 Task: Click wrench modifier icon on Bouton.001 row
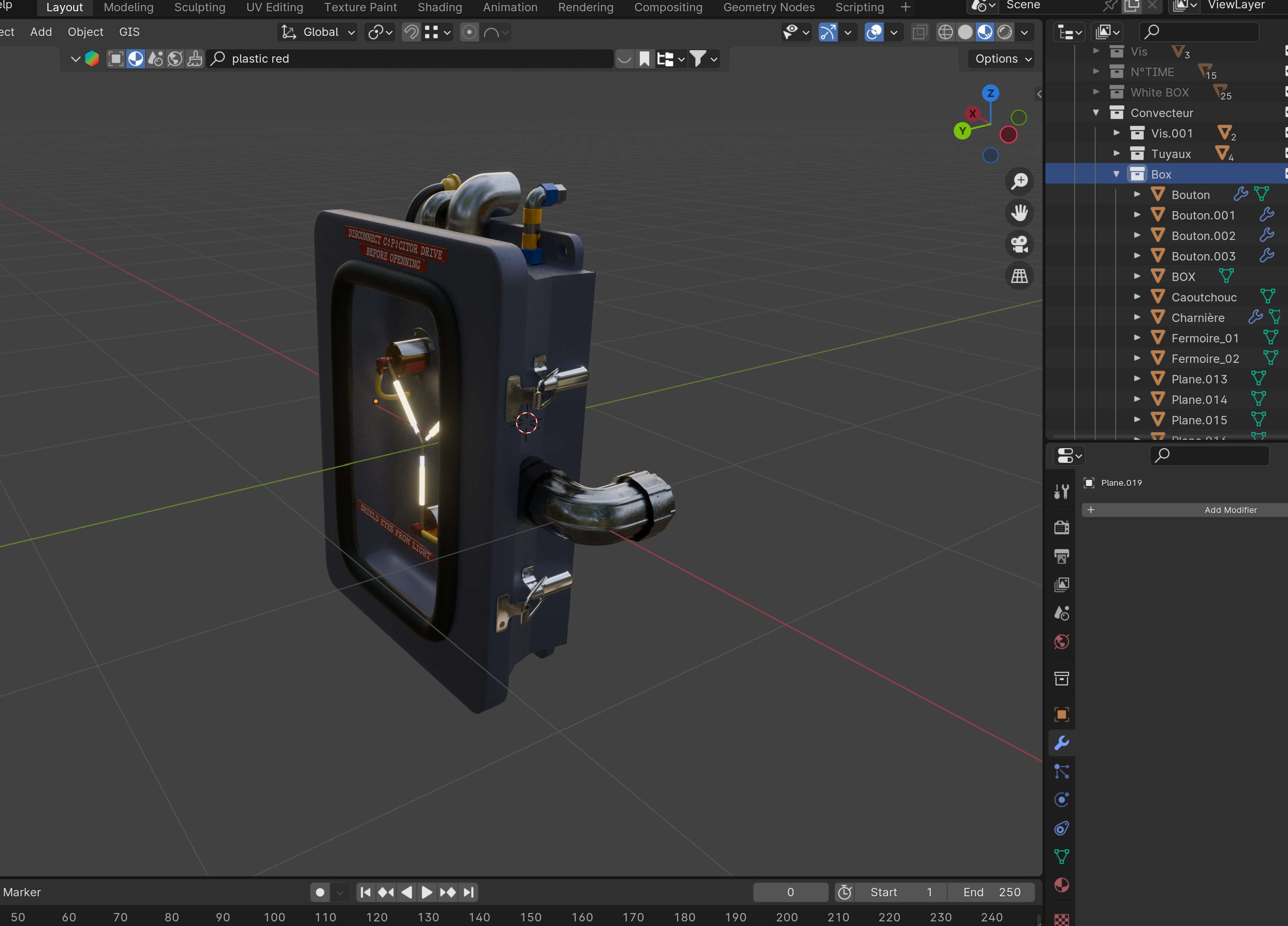click(x=1266, y=214)
